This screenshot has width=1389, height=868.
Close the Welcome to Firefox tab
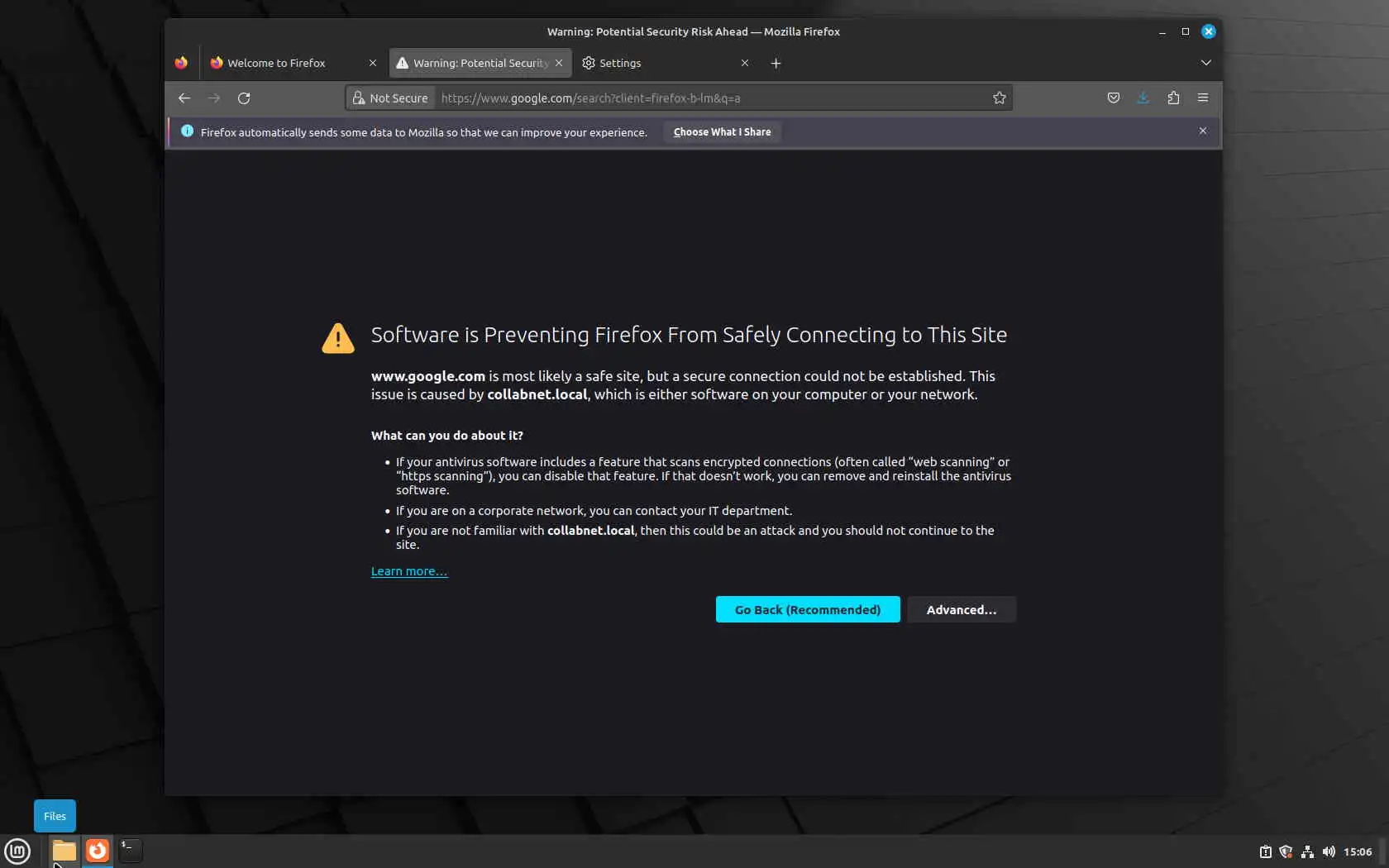[373, 63]
